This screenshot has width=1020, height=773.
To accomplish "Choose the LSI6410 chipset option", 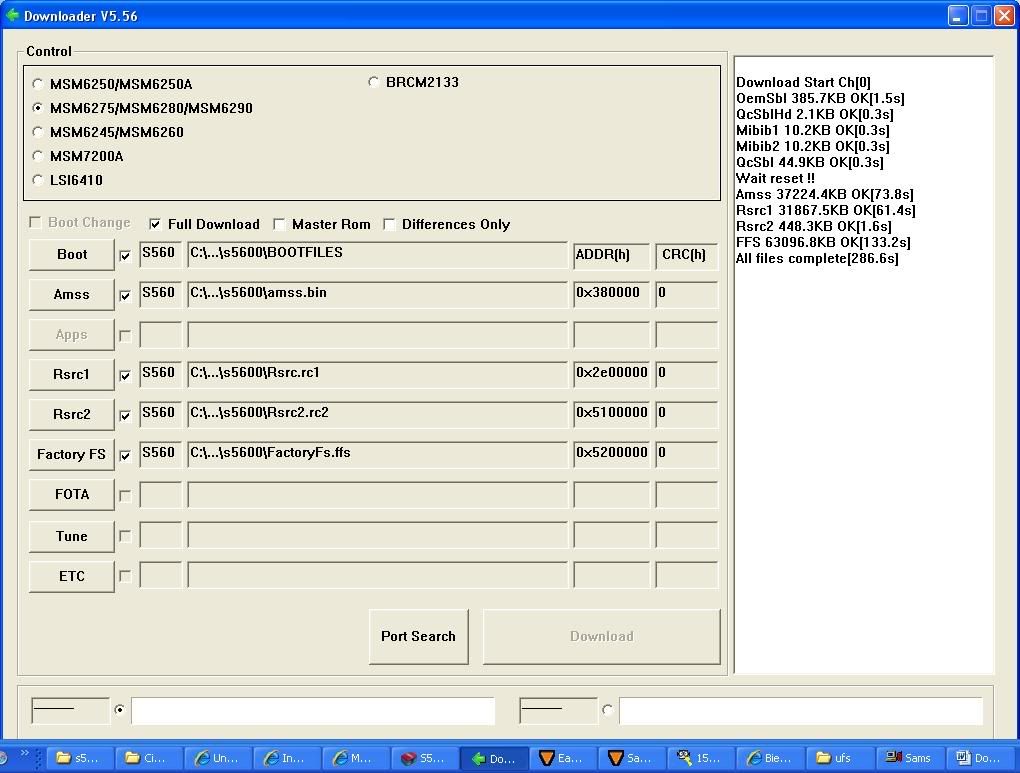I will [x=38, y=180].
